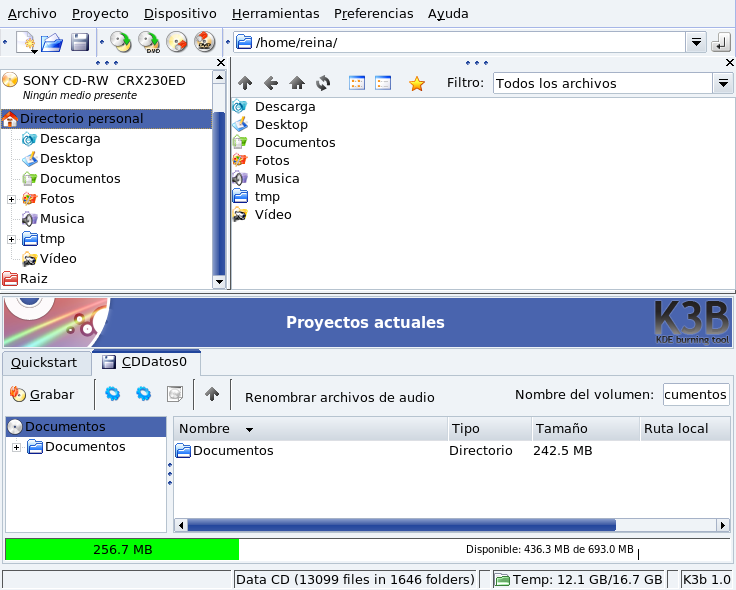Open the Herramientas menu
The width and height of the screenshot is (736, 590).
click(x=275, y=13)
